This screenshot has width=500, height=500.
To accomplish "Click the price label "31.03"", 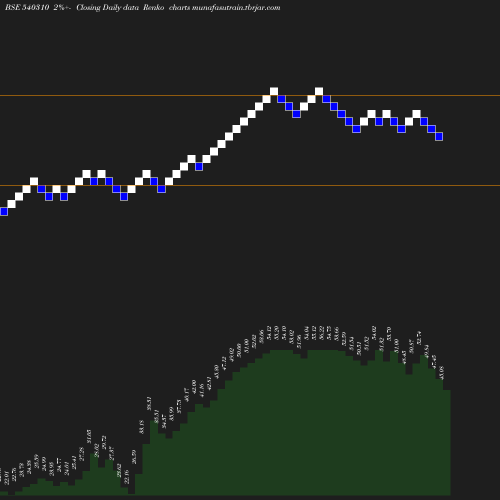I will (x=89, y=436).
